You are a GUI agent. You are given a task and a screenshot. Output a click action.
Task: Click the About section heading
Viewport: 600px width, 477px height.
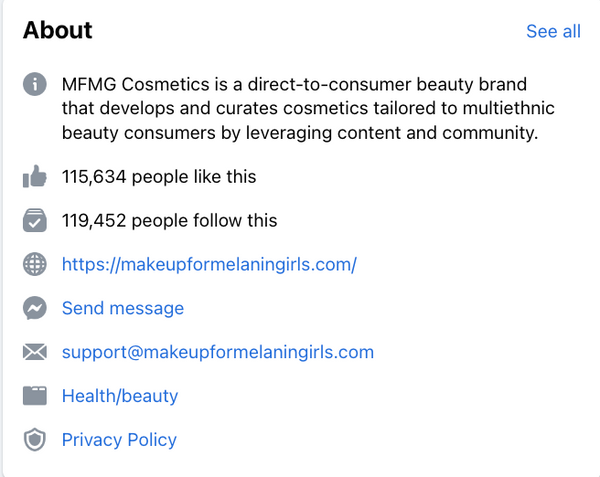(x=58, y=30)
